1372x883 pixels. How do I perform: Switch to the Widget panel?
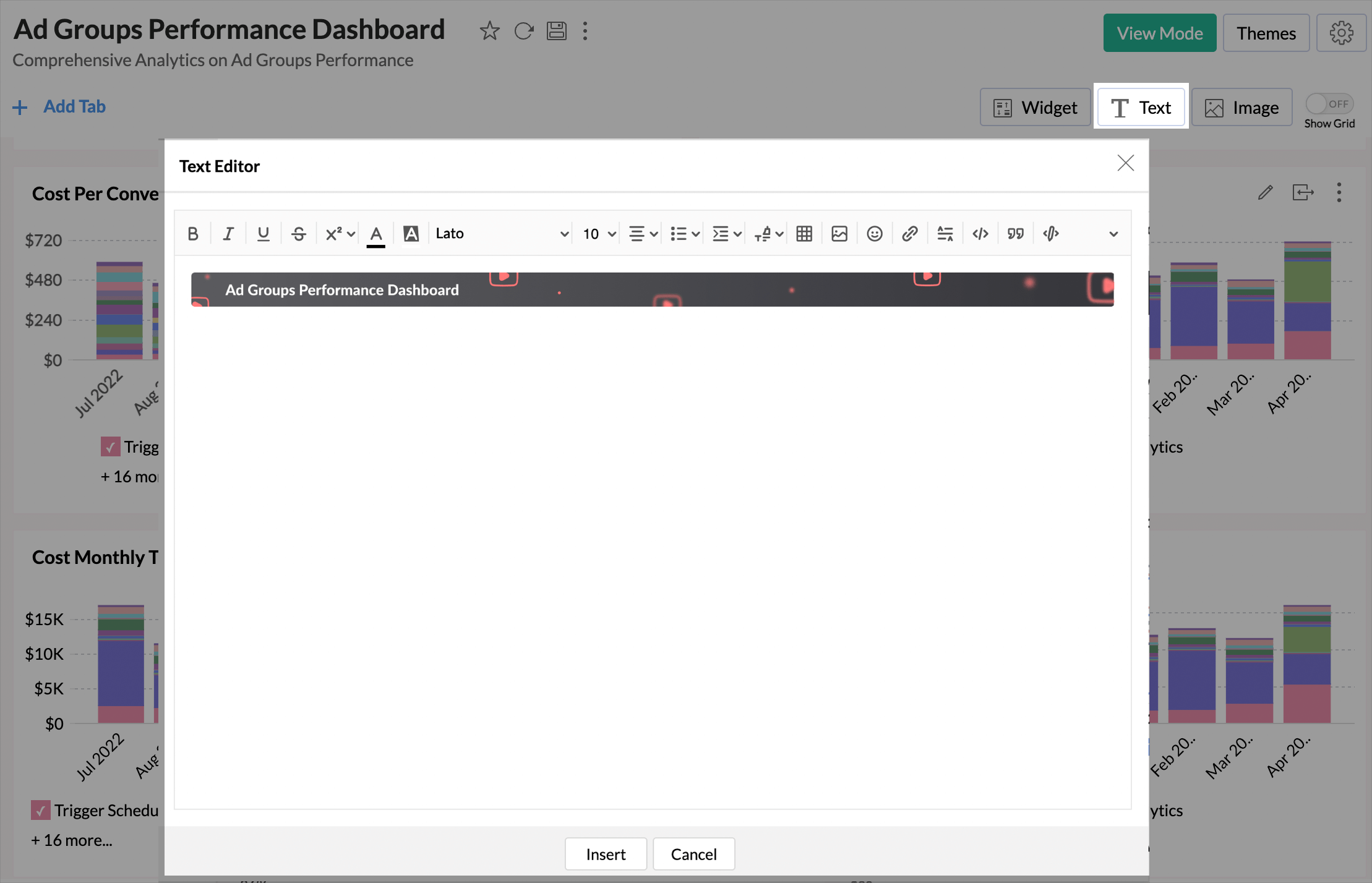pyautogui.click(x=1035, y=107)
